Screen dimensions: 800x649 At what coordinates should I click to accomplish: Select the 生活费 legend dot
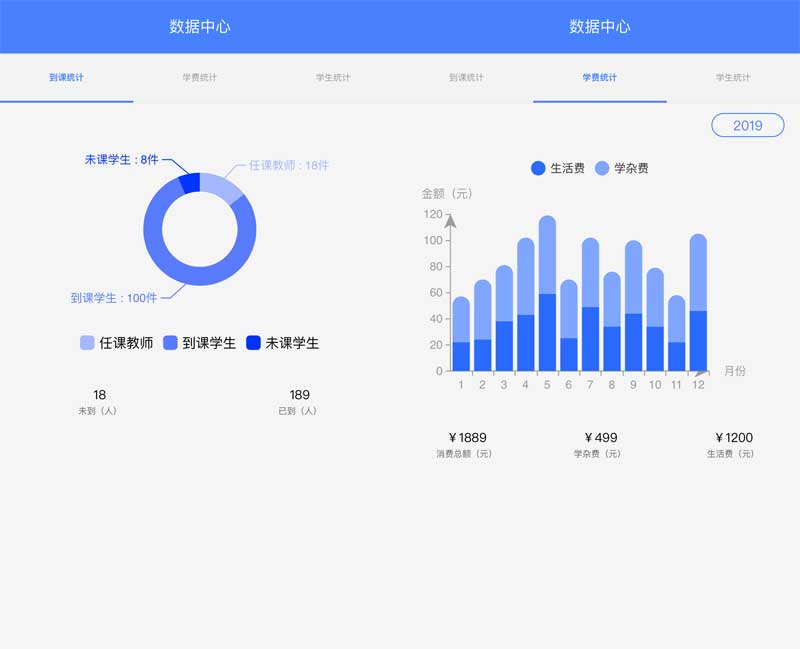(538, 167)
